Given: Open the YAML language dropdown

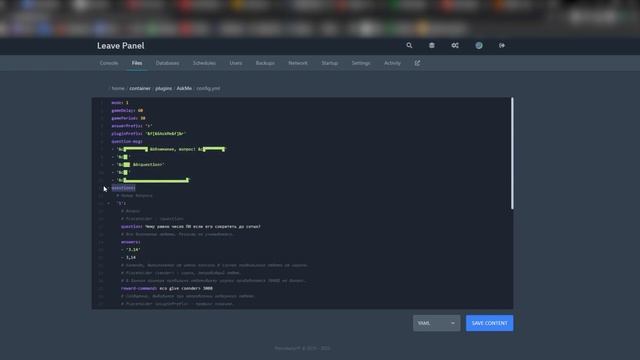Looking at the screenshot, I should (436, 323).
